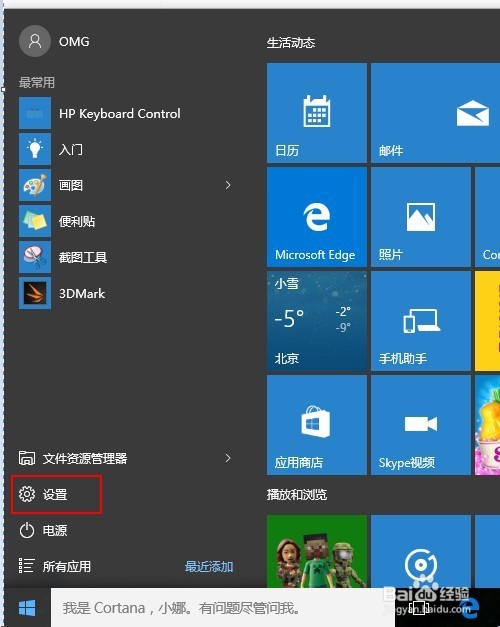This screenshot has width=500, height=627.
Task: Click the 电源 menu entry text
Action: (x=55, y=531)
